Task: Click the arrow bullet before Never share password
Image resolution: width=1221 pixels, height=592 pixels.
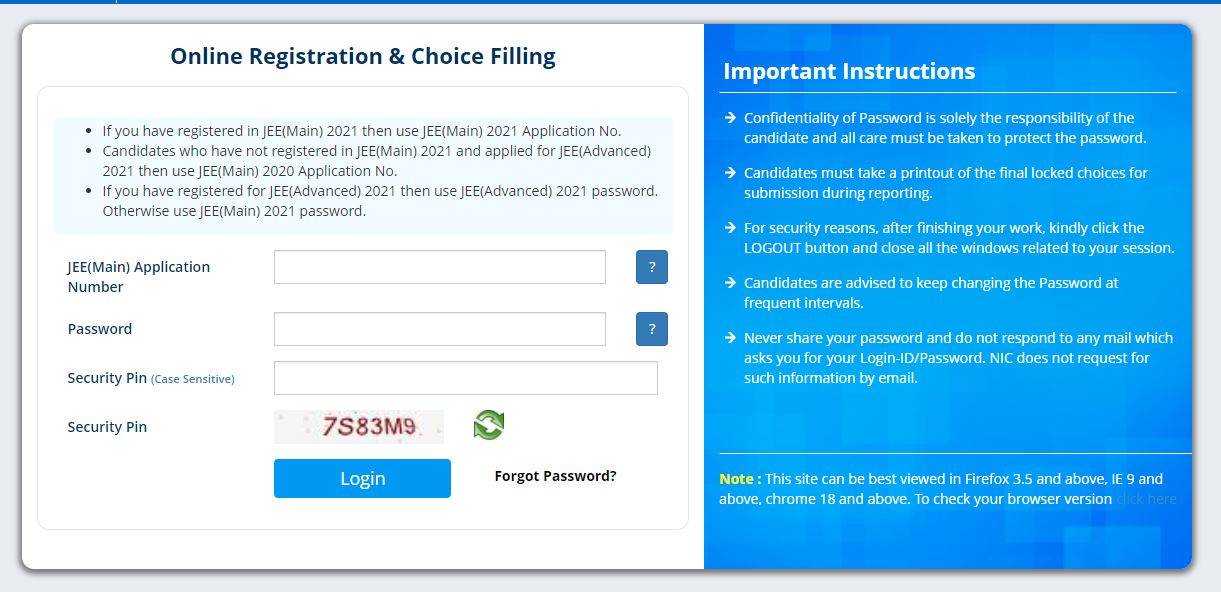Action: 731,338
